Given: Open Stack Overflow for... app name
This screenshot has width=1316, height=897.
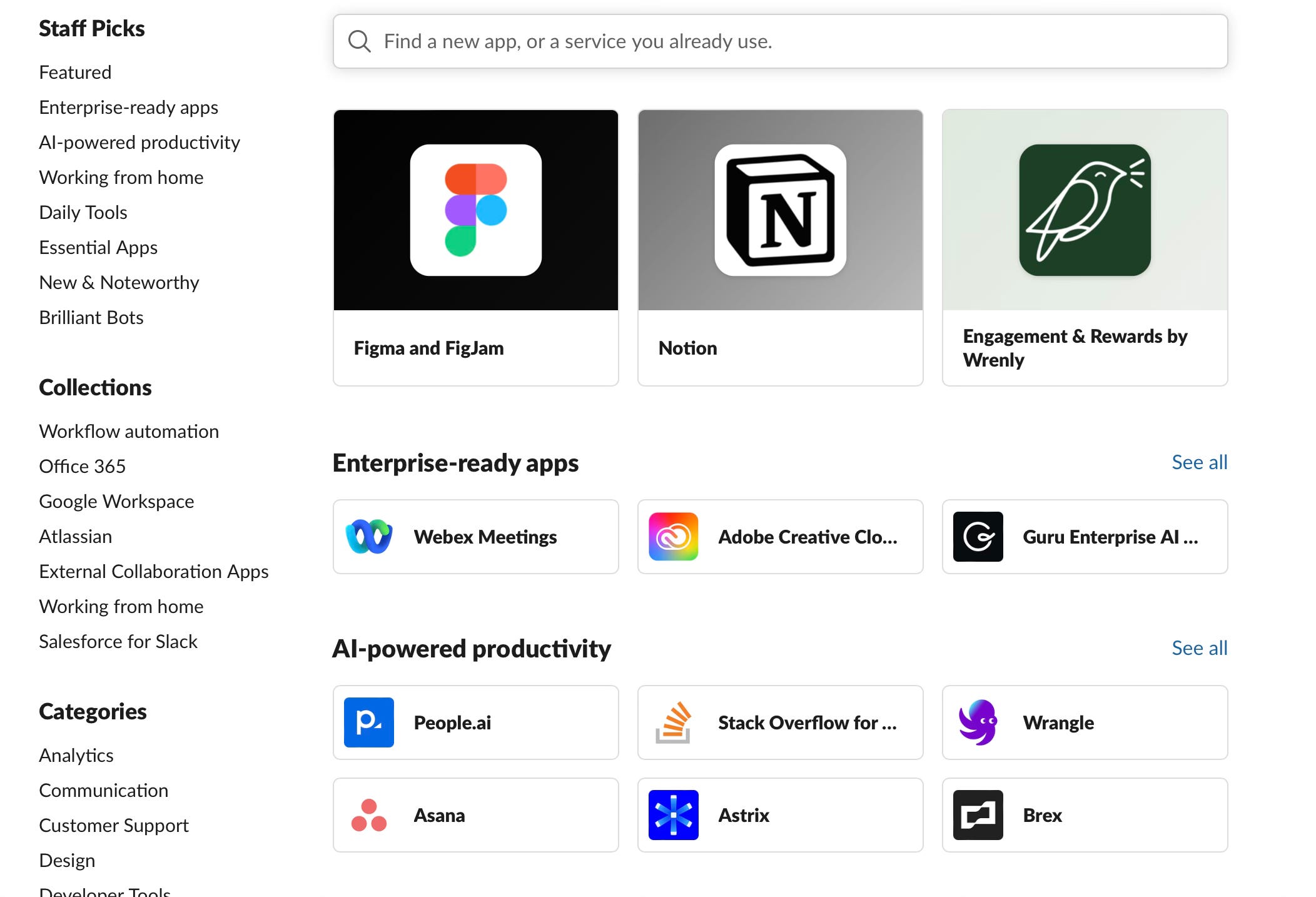Looking at the screenshot, I should [808, 722].
